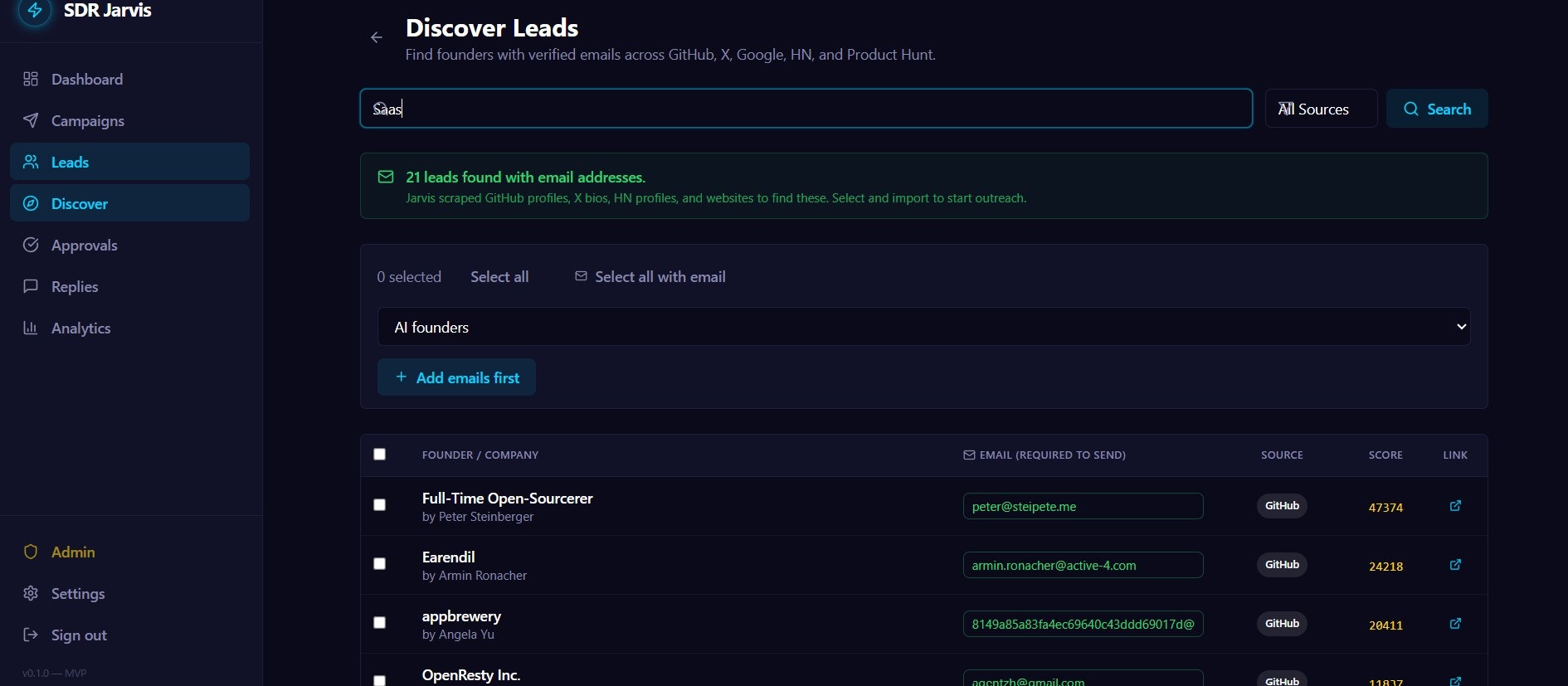1568x686 pixels.
Task: Open the Admin link in sidebar
Action: pos(129,552)
